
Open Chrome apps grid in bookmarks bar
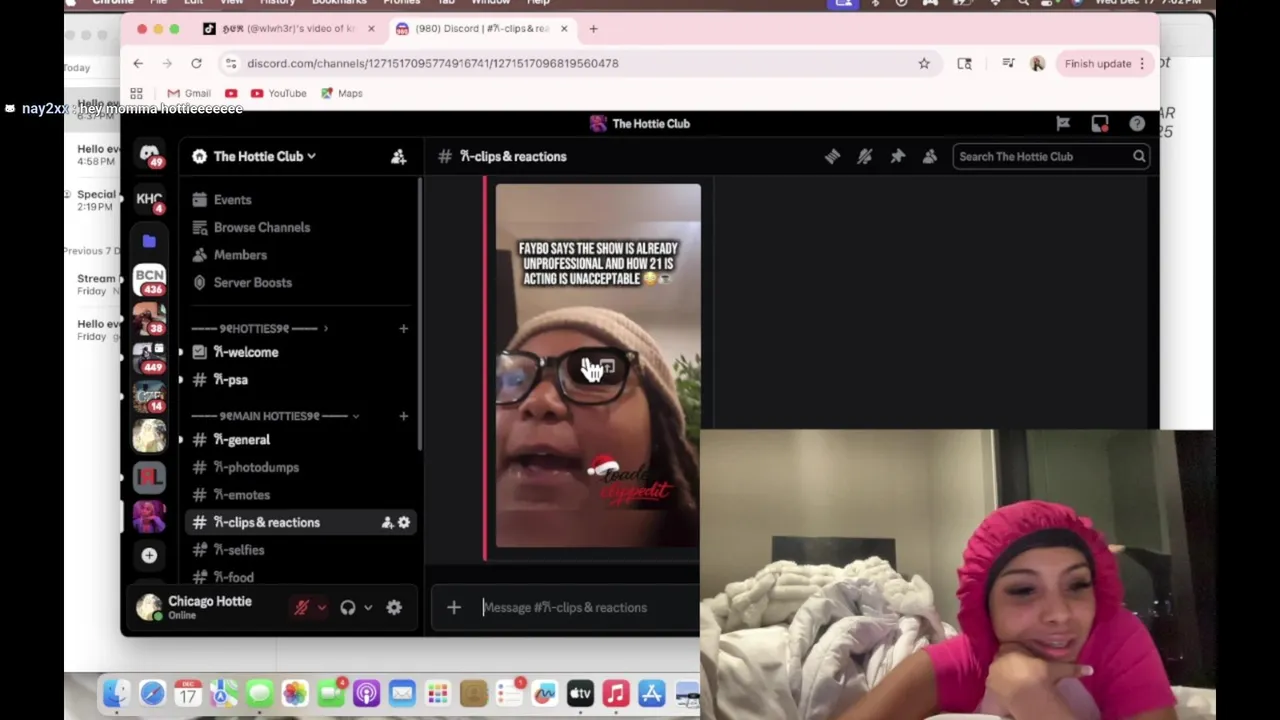tap(136, 93)
